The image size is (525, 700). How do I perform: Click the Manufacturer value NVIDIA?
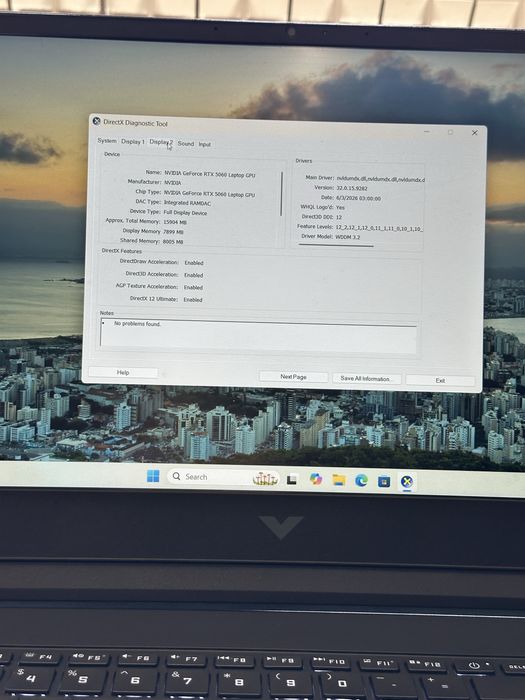(x=172, y=183)
